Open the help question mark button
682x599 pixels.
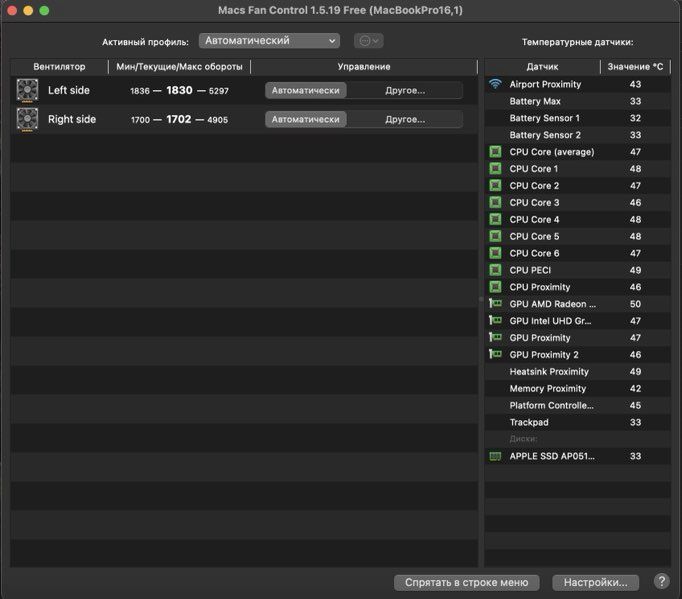click(x=662, y=581)
